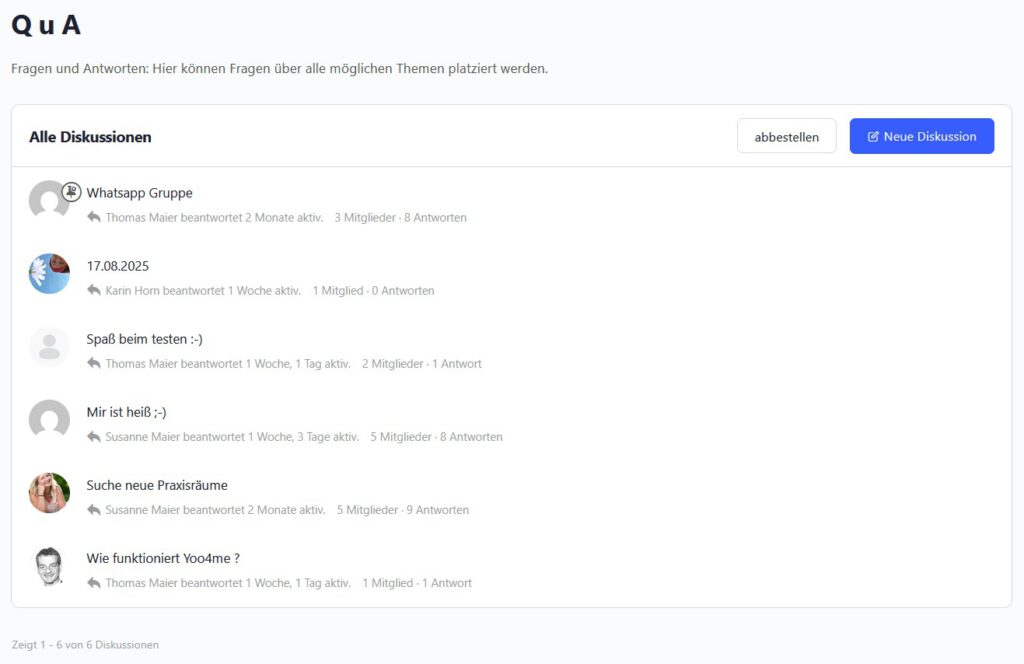Click the reply arrow icon under Whatsapp Gruppe
Image resolution: width=1024 pixels, height=664 pixels.
[94, 217]
